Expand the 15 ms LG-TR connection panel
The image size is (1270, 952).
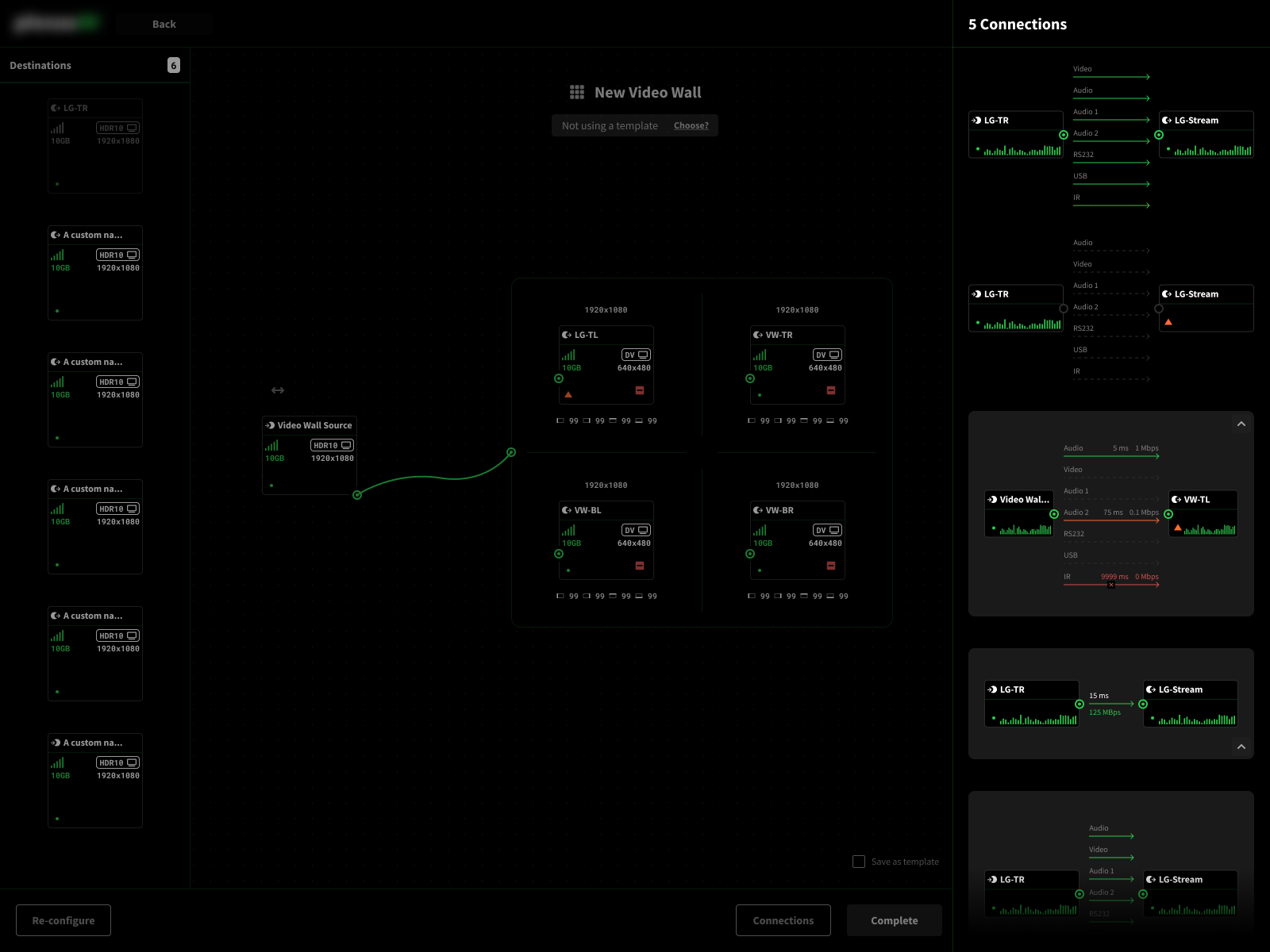pos(1241,747)
